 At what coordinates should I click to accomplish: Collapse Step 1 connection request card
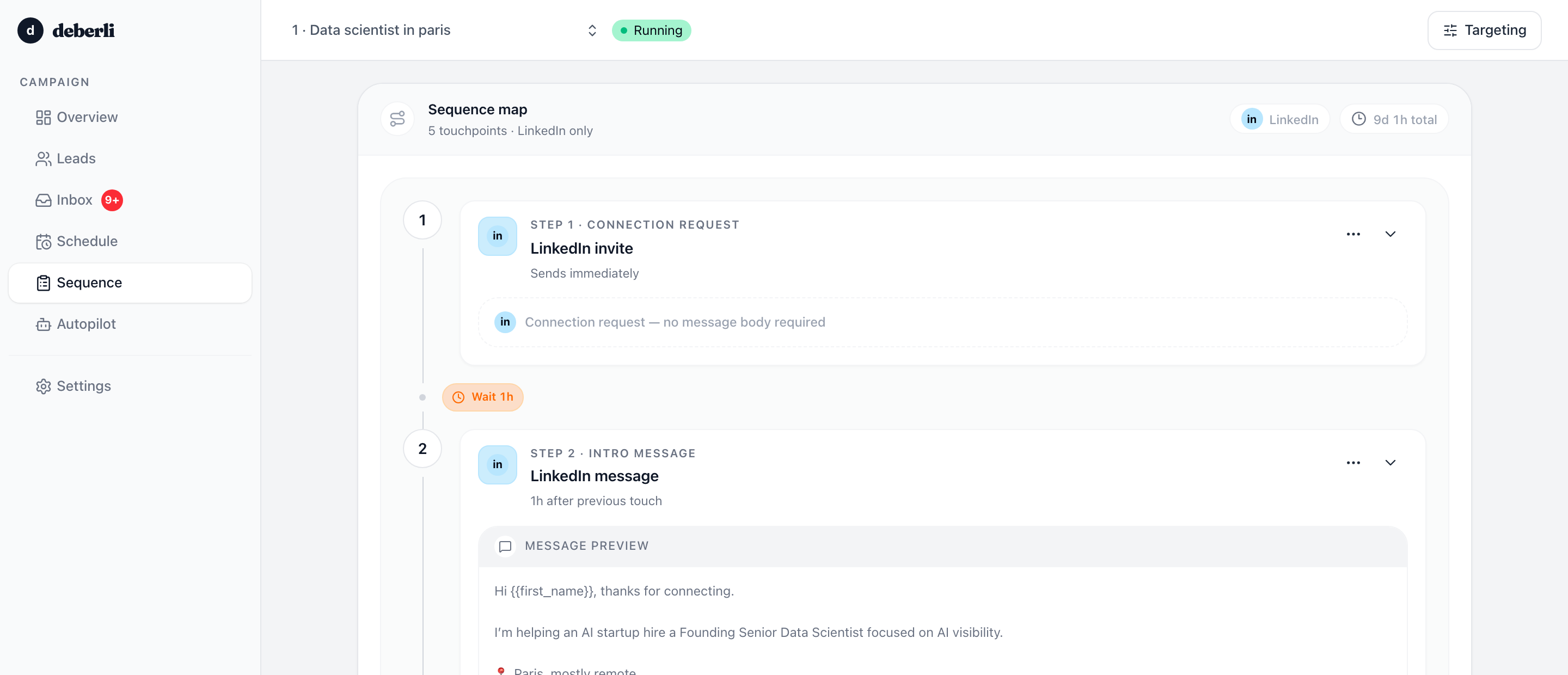pyautogui.click(x=1391, y=234)
